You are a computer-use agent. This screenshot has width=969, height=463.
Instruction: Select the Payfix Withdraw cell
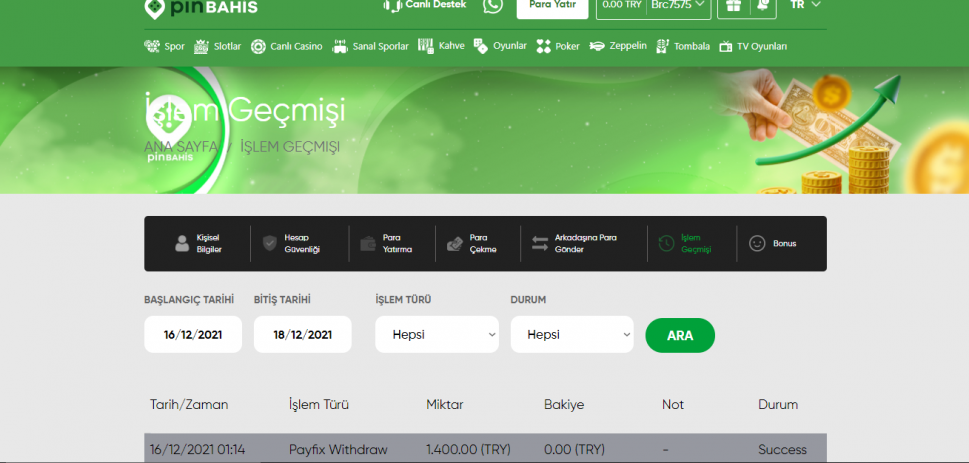click(338, 449)
